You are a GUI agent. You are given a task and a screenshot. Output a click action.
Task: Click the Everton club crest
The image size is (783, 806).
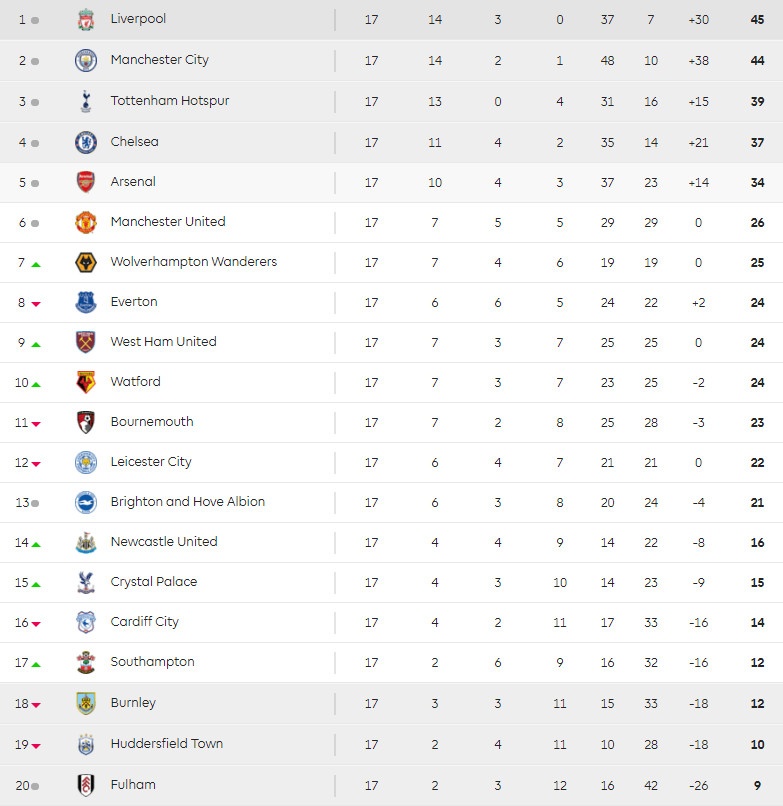tap(86, 303)
